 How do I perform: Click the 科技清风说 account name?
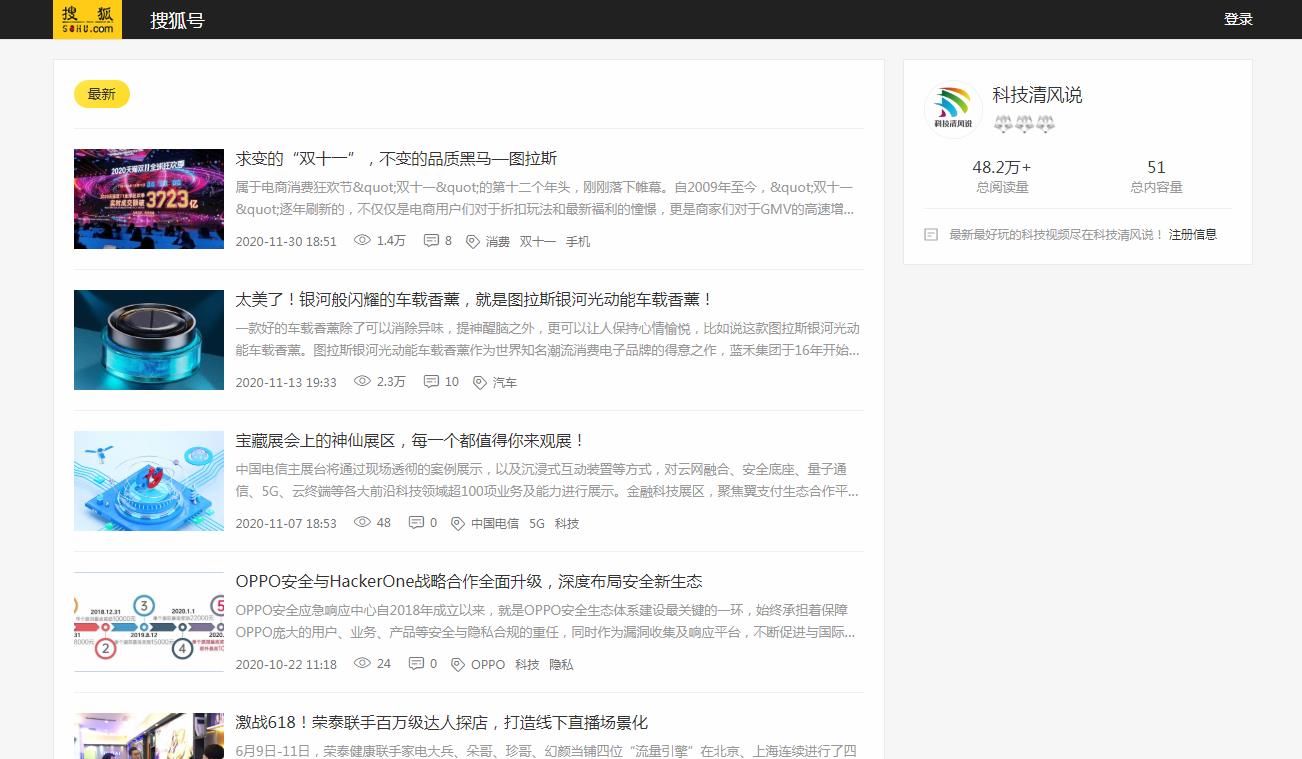coord(1037,95)
